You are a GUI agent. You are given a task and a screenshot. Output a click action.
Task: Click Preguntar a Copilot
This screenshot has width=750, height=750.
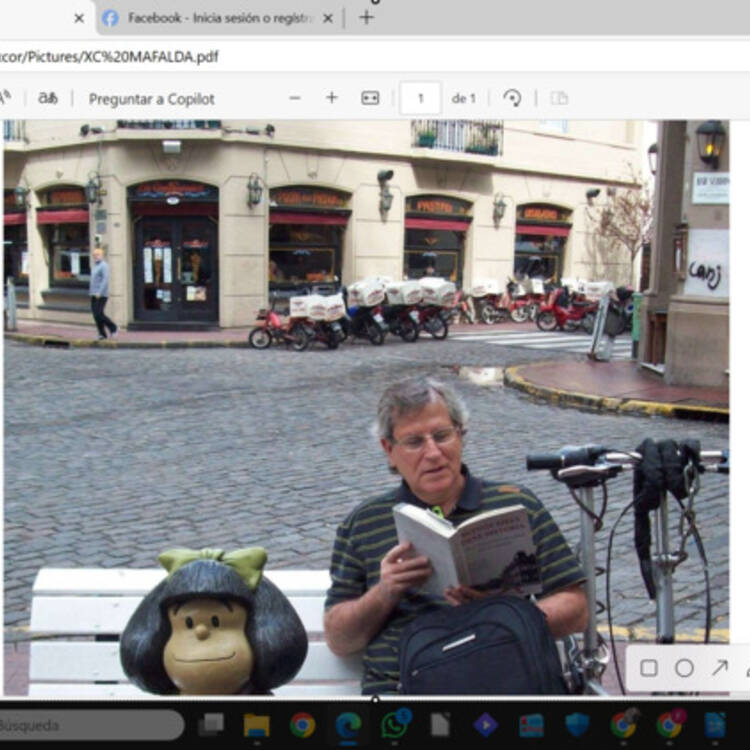[151, 99]
